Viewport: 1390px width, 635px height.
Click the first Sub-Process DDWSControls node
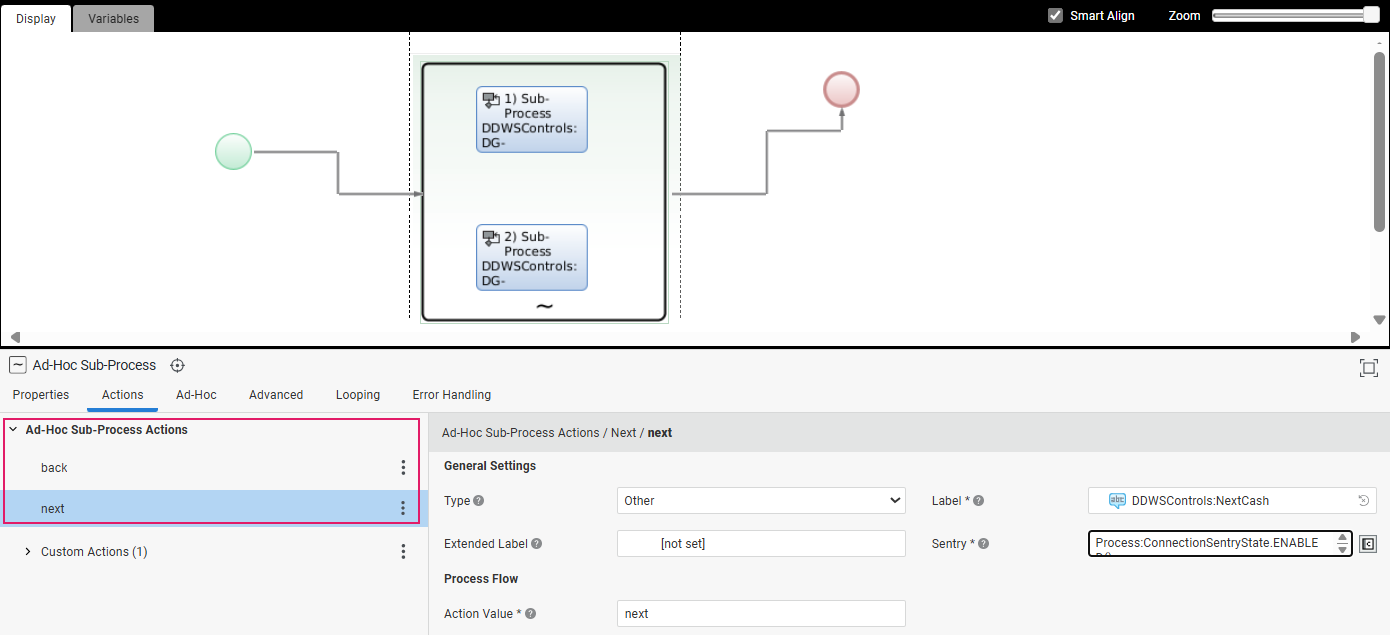point(531,120)
